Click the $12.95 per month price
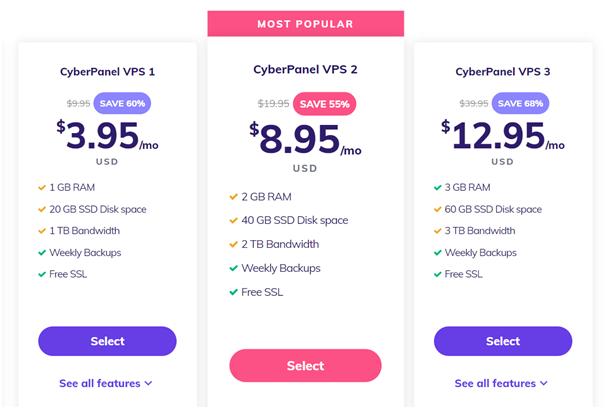The height and width of the screenshot is (409, 606). (503, 136)
